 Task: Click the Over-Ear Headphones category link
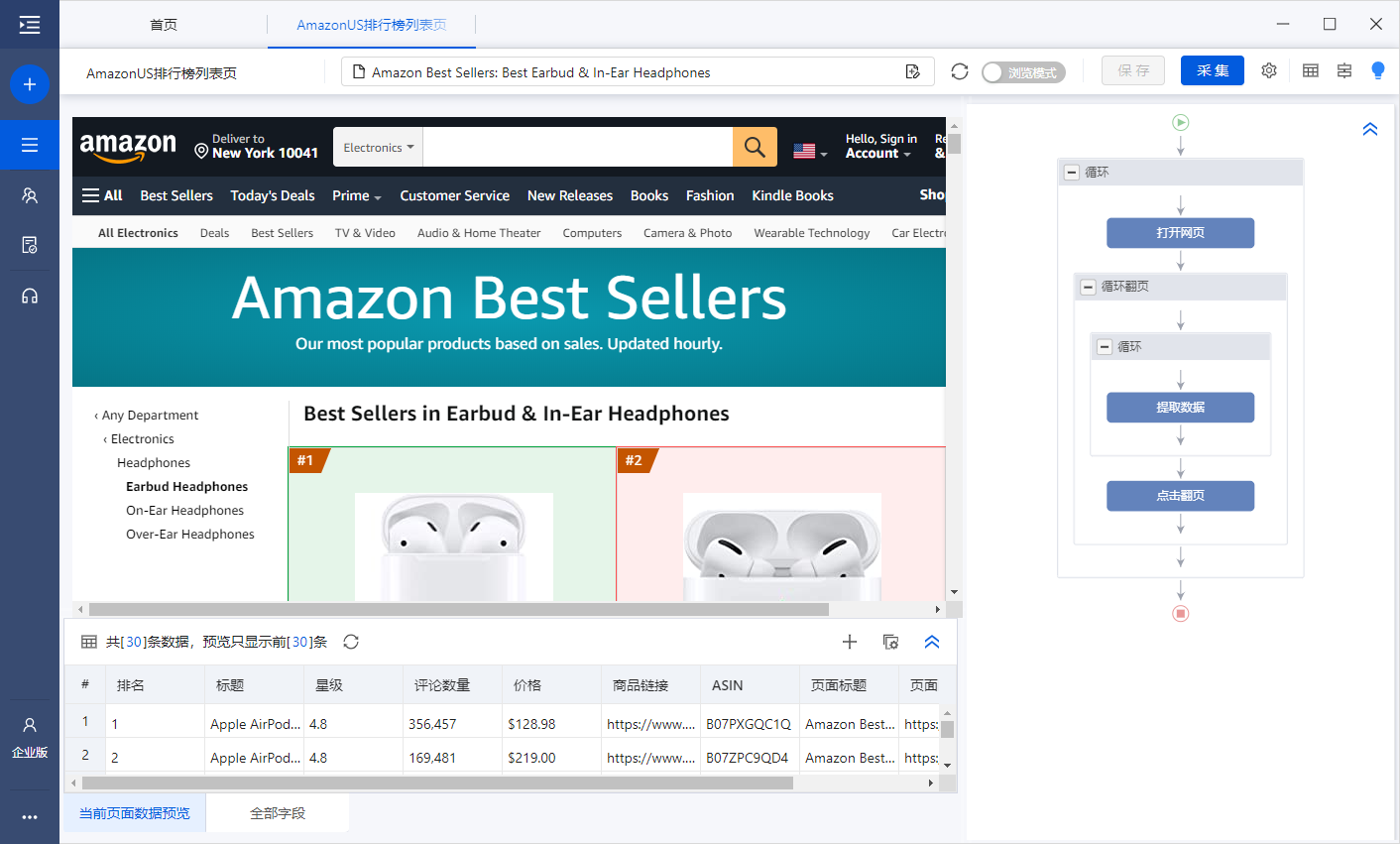point(190,535)
